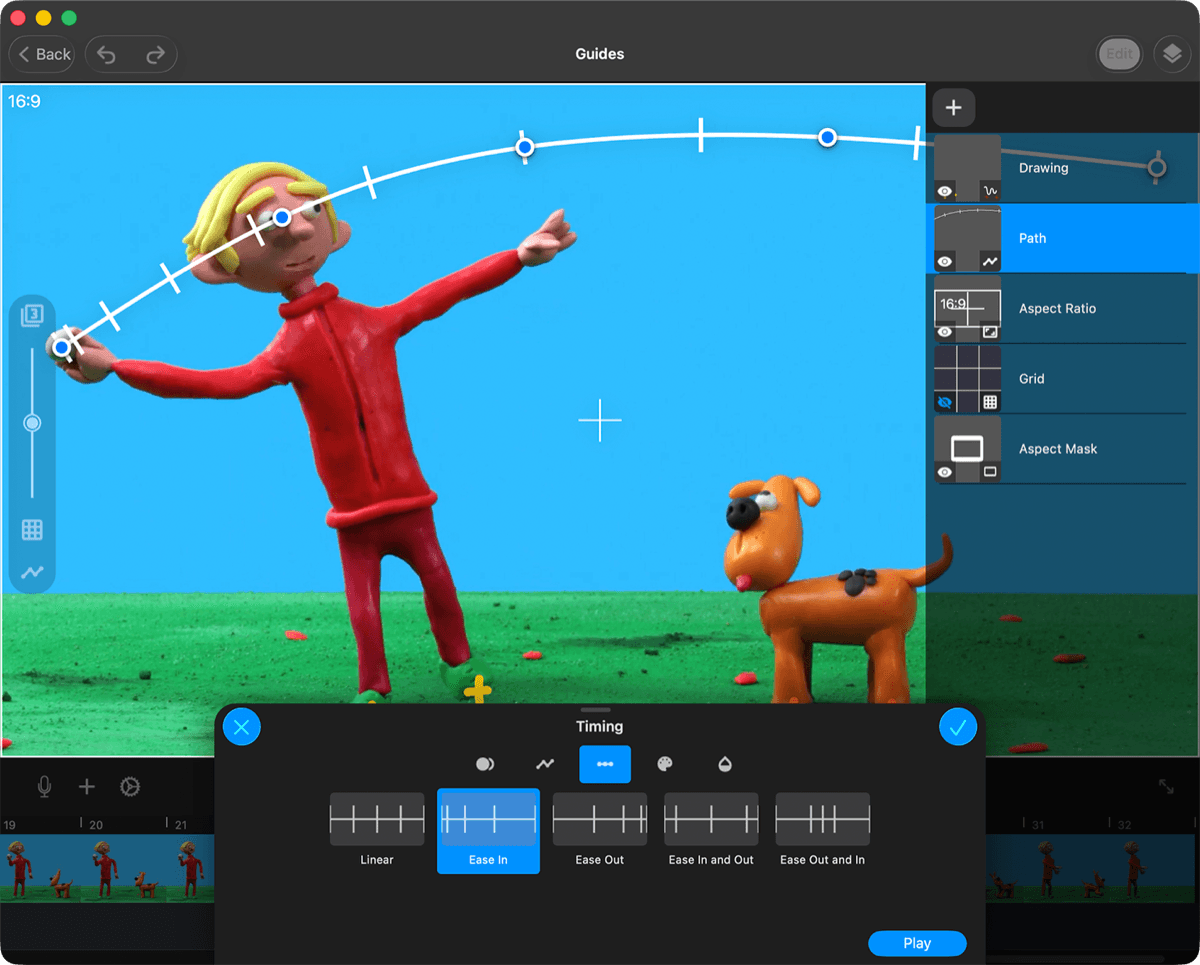
Task: Choose the Ease In timing preset
Action: [488, 831]
